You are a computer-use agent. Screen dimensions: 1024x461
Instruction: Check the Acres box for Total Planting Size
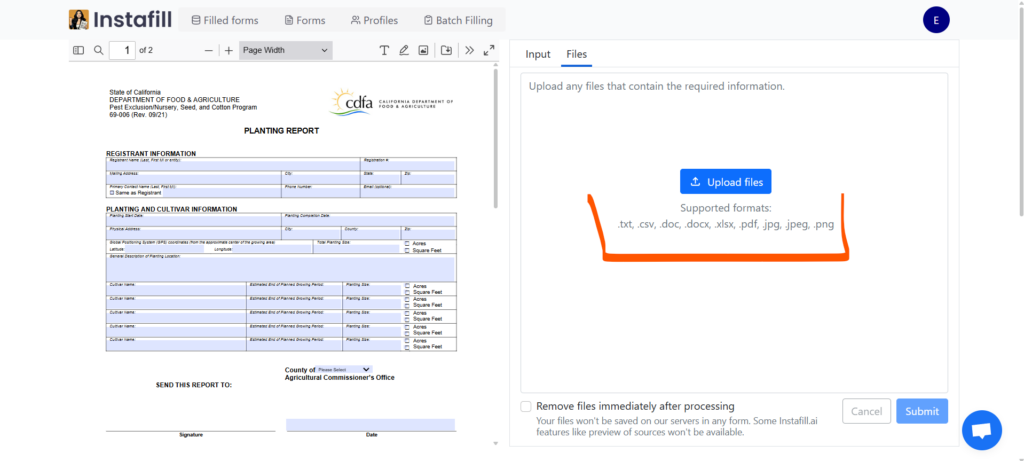tap(407, 244)
